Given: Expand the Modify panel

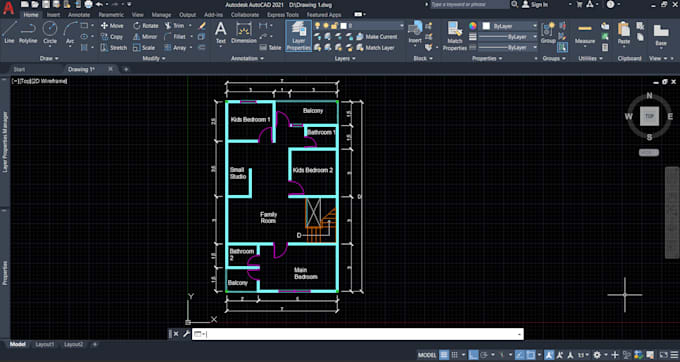Looking at the screenshot, I should (x=154, y=58).
